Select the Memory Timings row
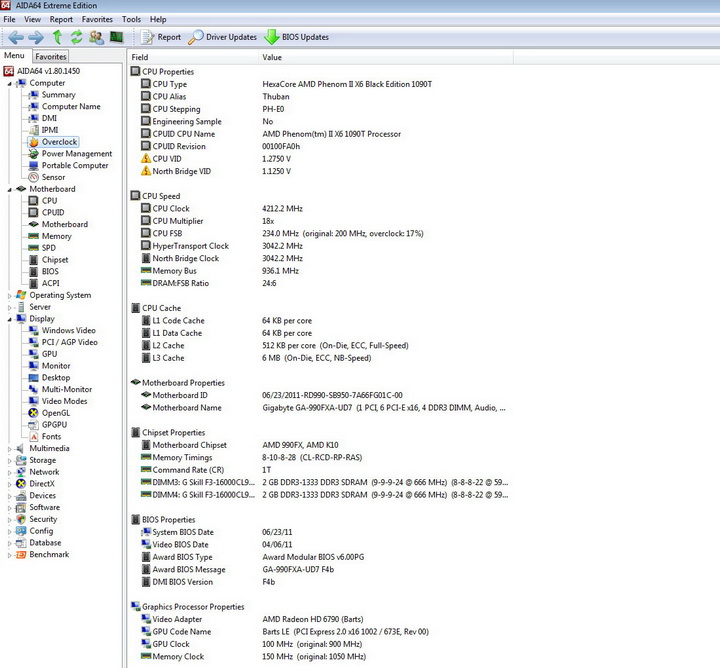The width and height of the screenshot is (720, 668). [x=321, y=458]
